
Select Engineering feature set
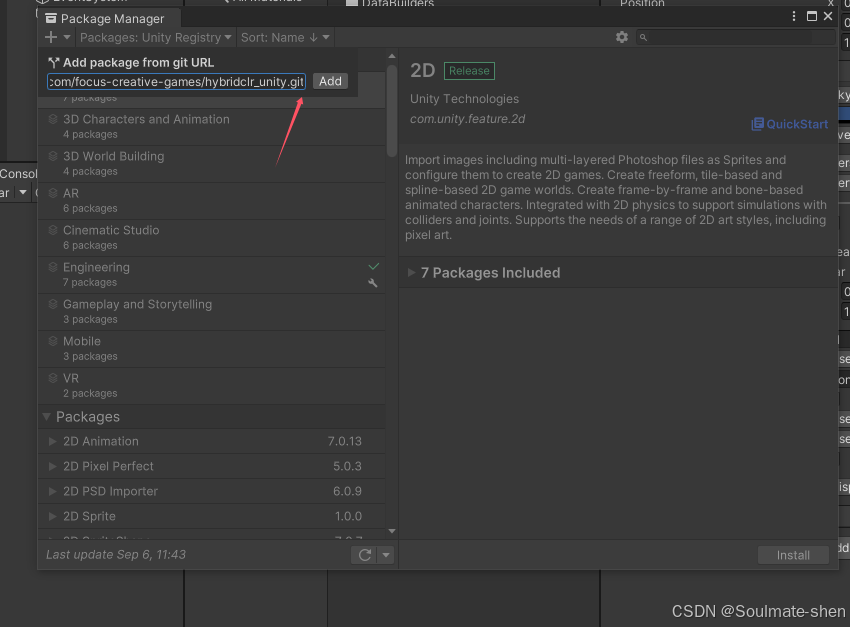[x=211, y=275]
